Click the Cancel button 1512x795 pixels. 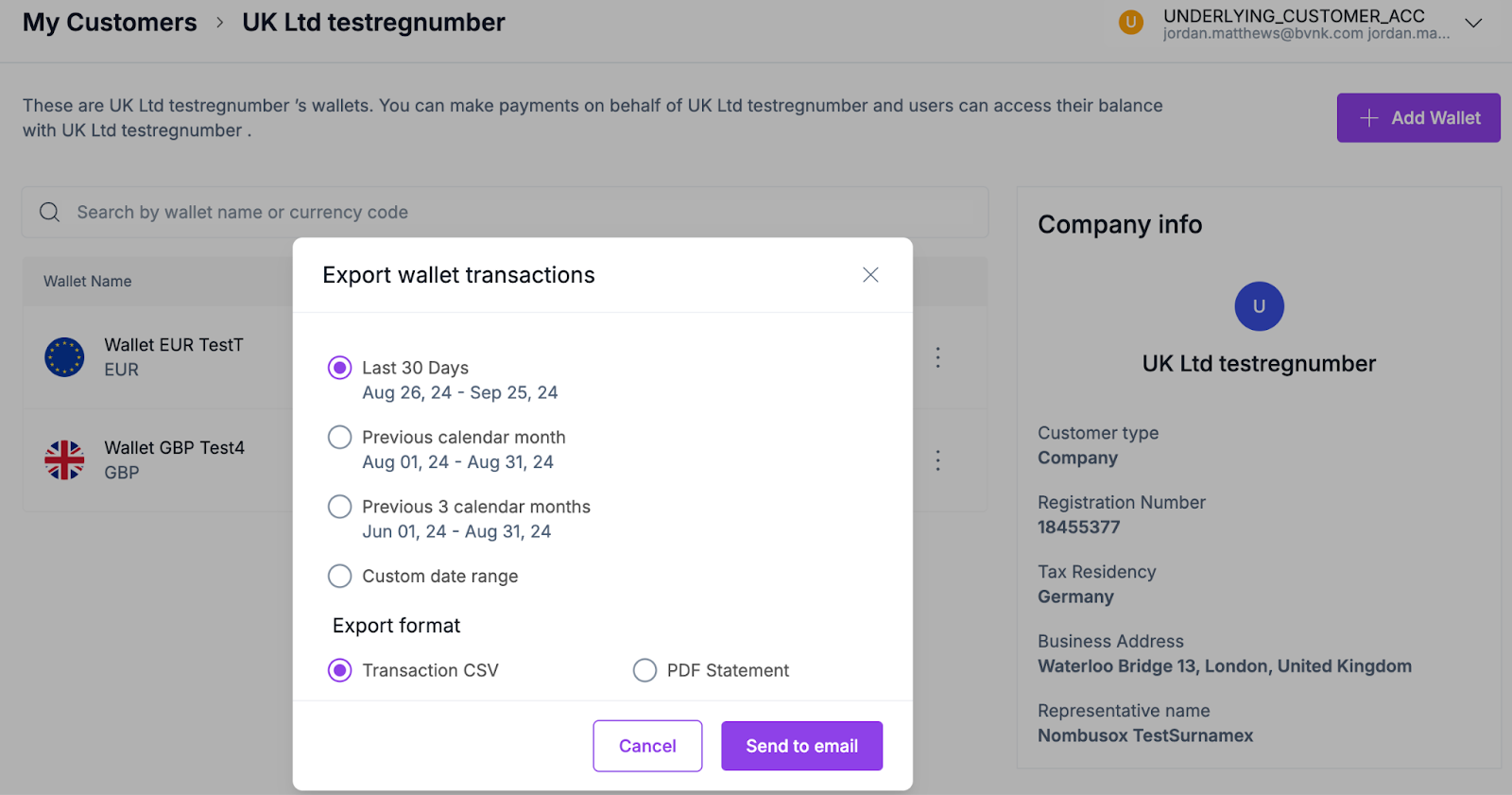point(647,746)
